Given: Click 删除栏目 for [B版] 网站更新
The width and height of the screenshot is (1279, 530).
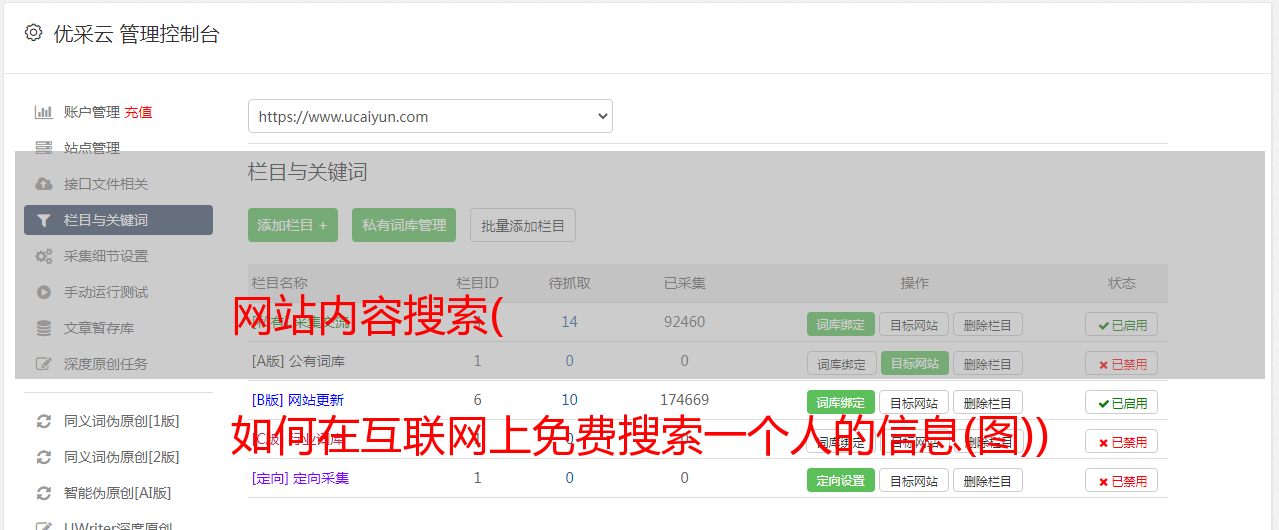Looking at the screenshot, I should (x=987, y=402).
